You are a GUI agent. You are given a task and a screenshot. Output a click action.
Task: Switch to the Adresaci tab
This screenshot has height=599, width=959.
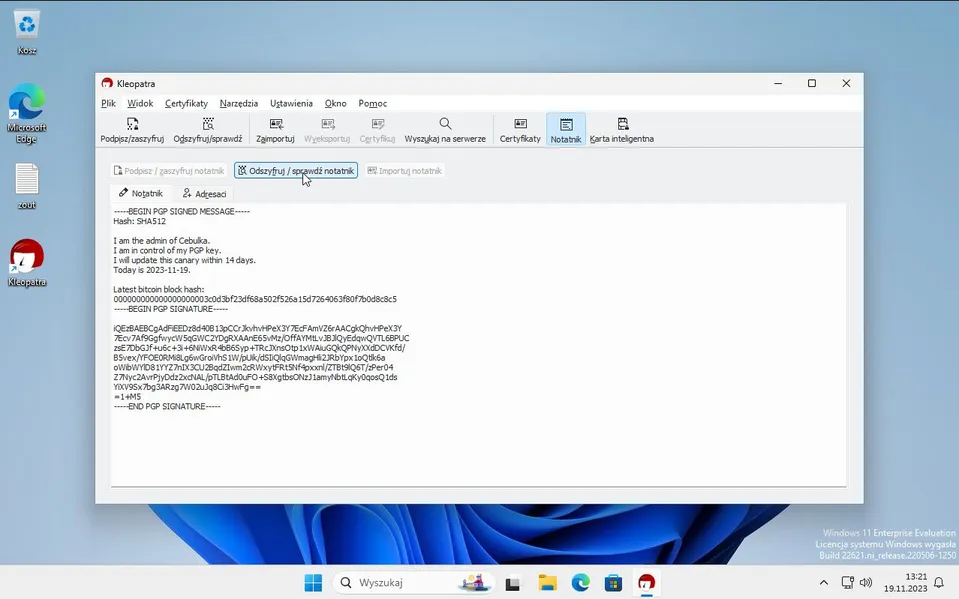204,194
